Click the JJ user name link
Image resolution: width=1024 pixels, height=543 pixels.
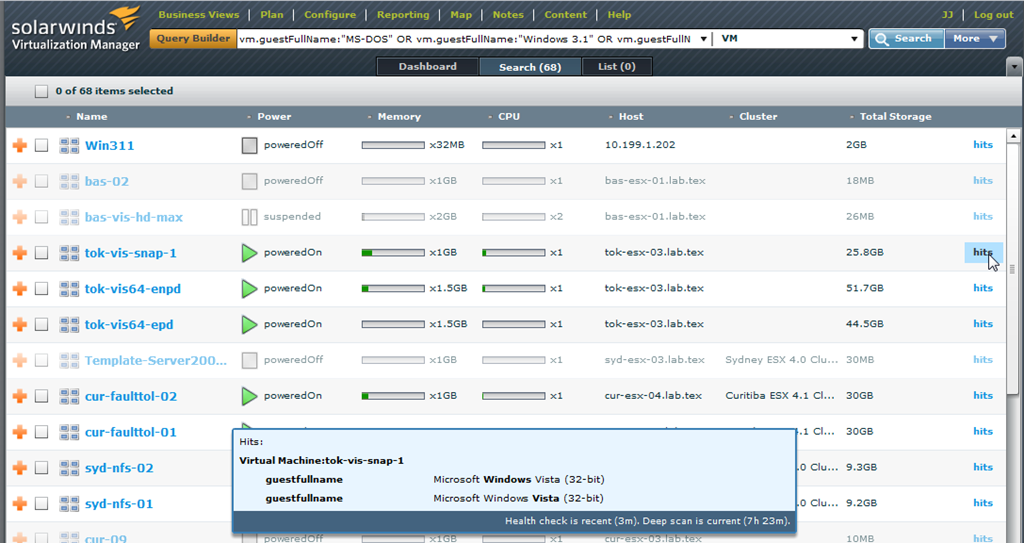[948, 14]
